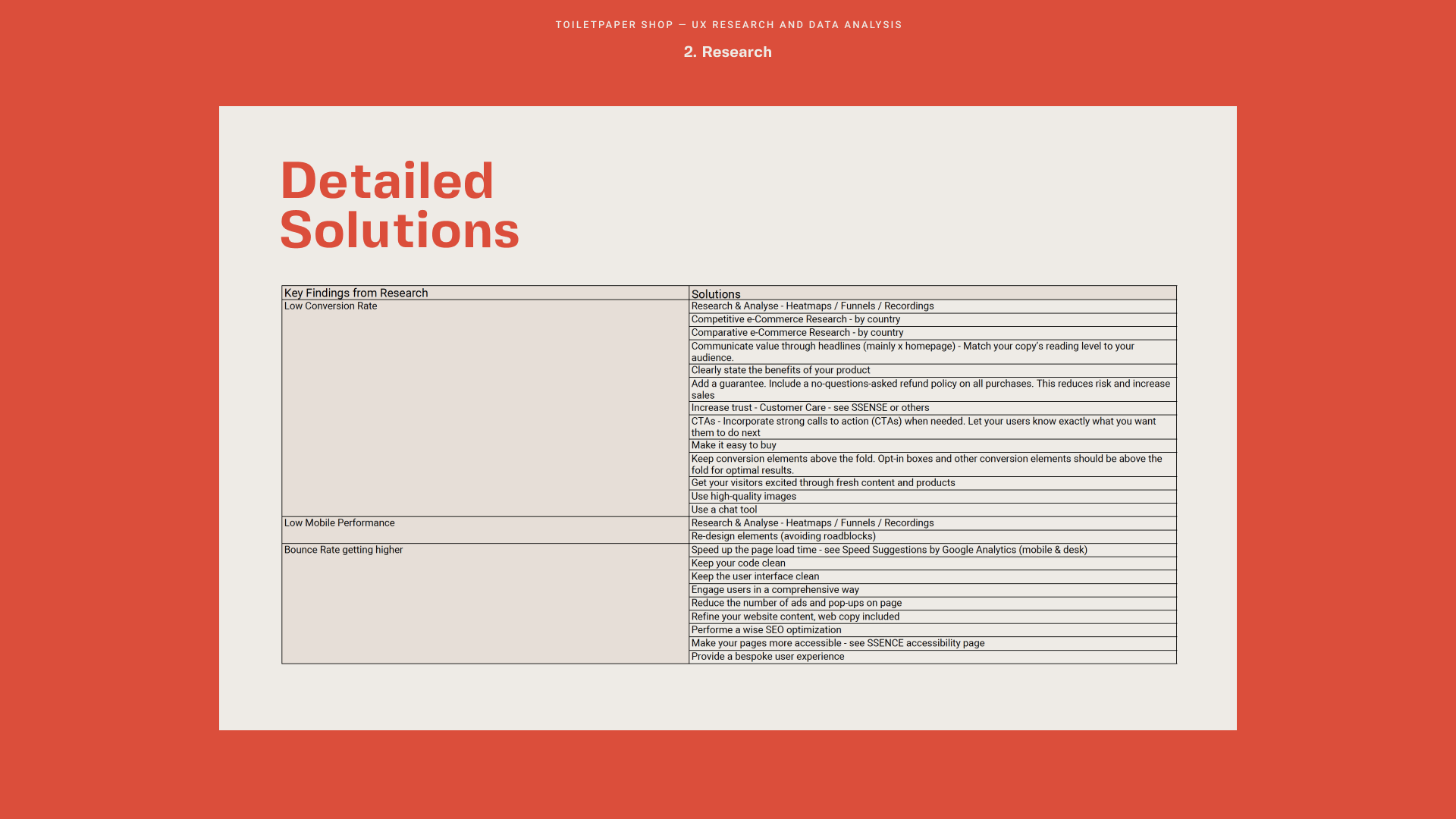Click the Toiletpaper Shop header text
The height and width of the screenshot is (819, 1456).
click(x=728, y=25)
